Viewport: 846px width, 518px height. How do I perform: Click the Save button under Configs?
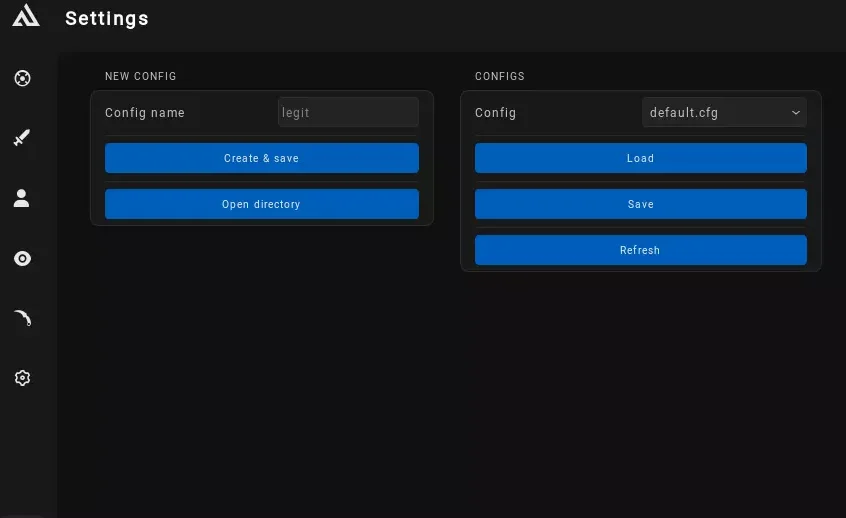[x=640, y=204]
